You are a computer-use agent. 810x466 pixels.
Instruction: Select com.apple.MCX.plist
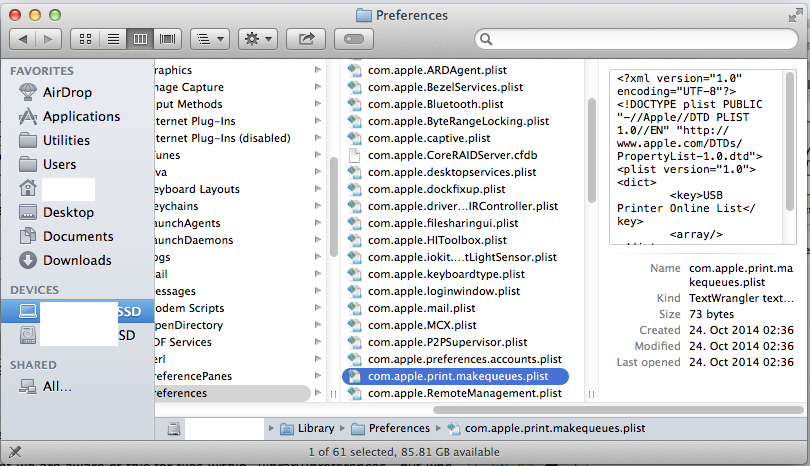point(422,325)
